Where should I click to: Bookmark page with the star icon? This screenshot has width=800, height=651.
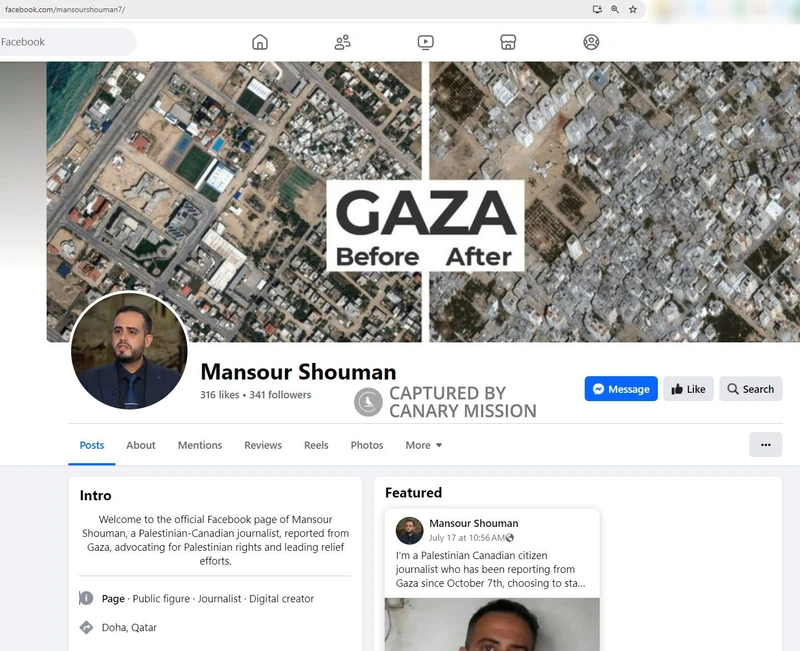point(633,9)
